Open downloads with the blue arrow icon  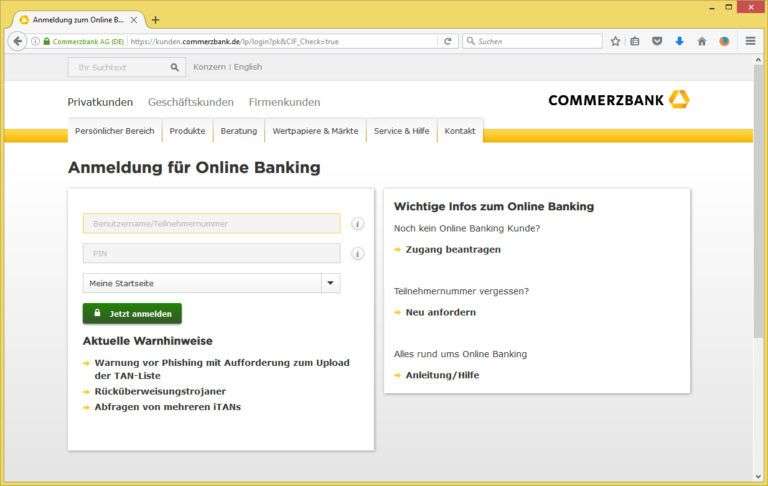tap(679, 41)
